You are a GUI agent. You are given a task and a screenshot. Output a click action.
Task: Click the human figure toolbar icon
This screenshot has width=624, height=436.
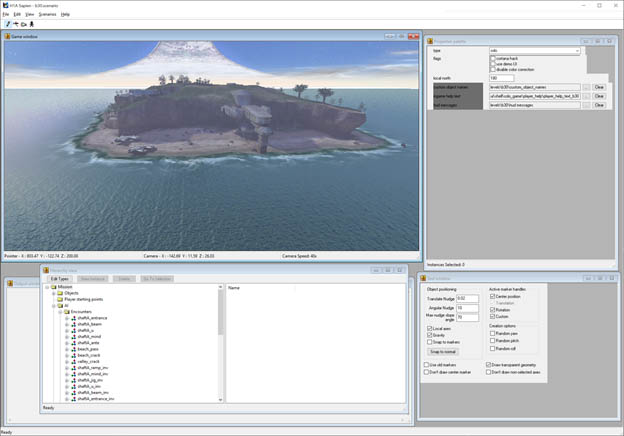pos(32,24)
